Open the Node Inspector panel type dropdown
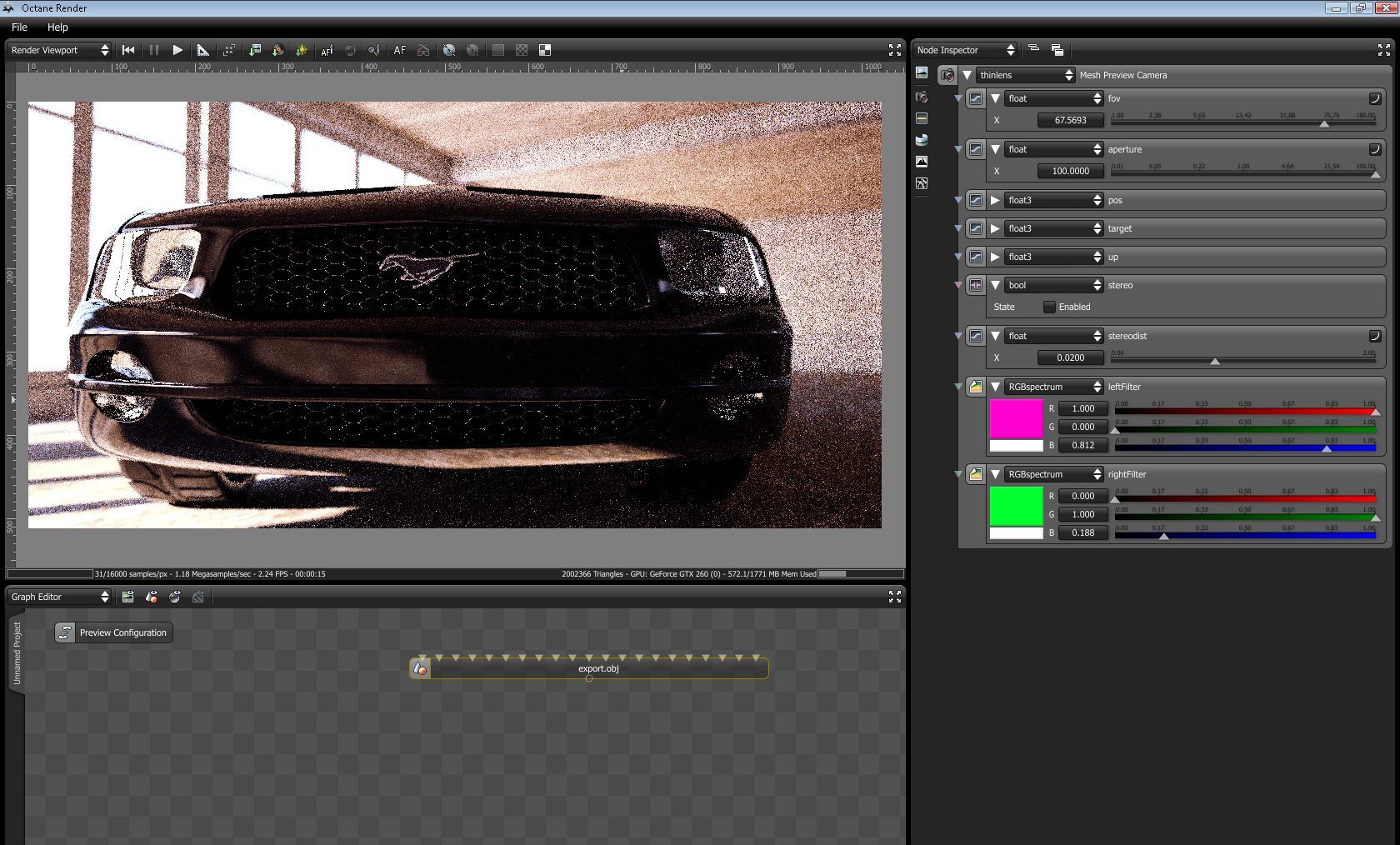Screen dimensions: 1400x845 point(965,50)
